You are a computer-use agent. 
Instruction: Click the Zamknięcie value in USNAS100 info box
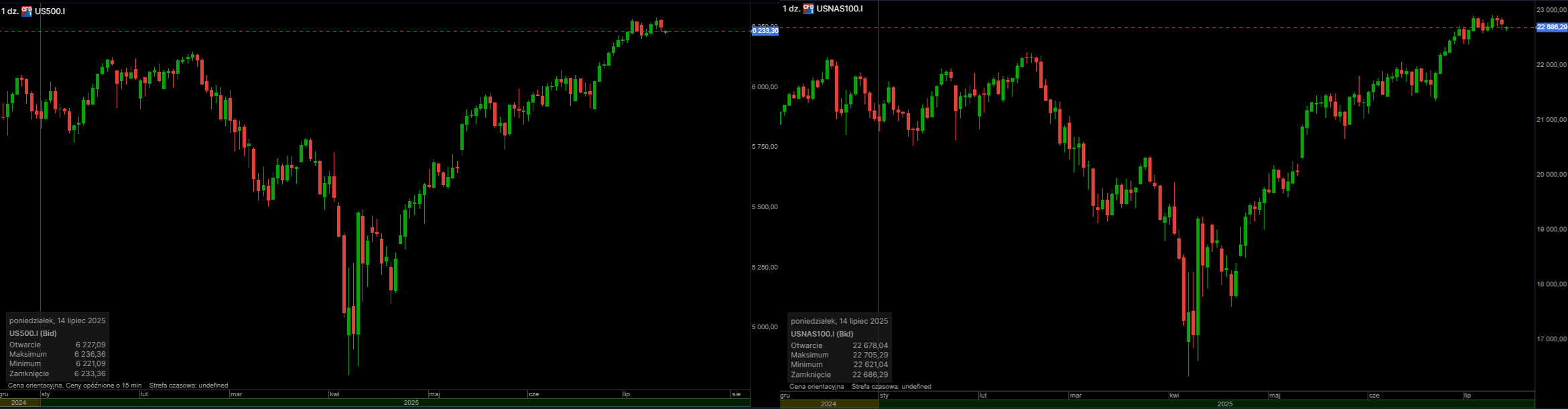pyautogui.click(x=870, y=375)
